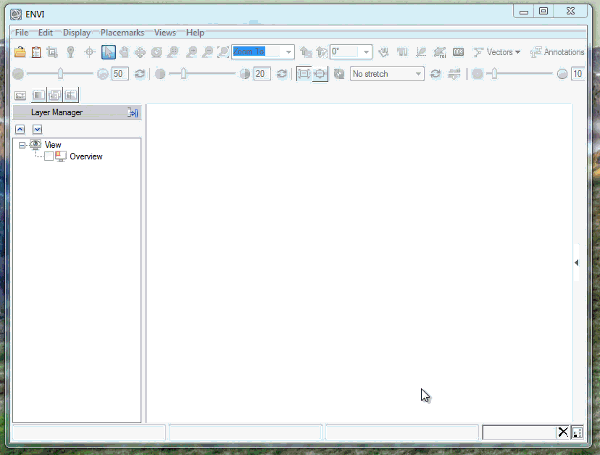The image size is (600, 455).
Task: Open the Placemarks menu
Action: click(x=122, y=33)
